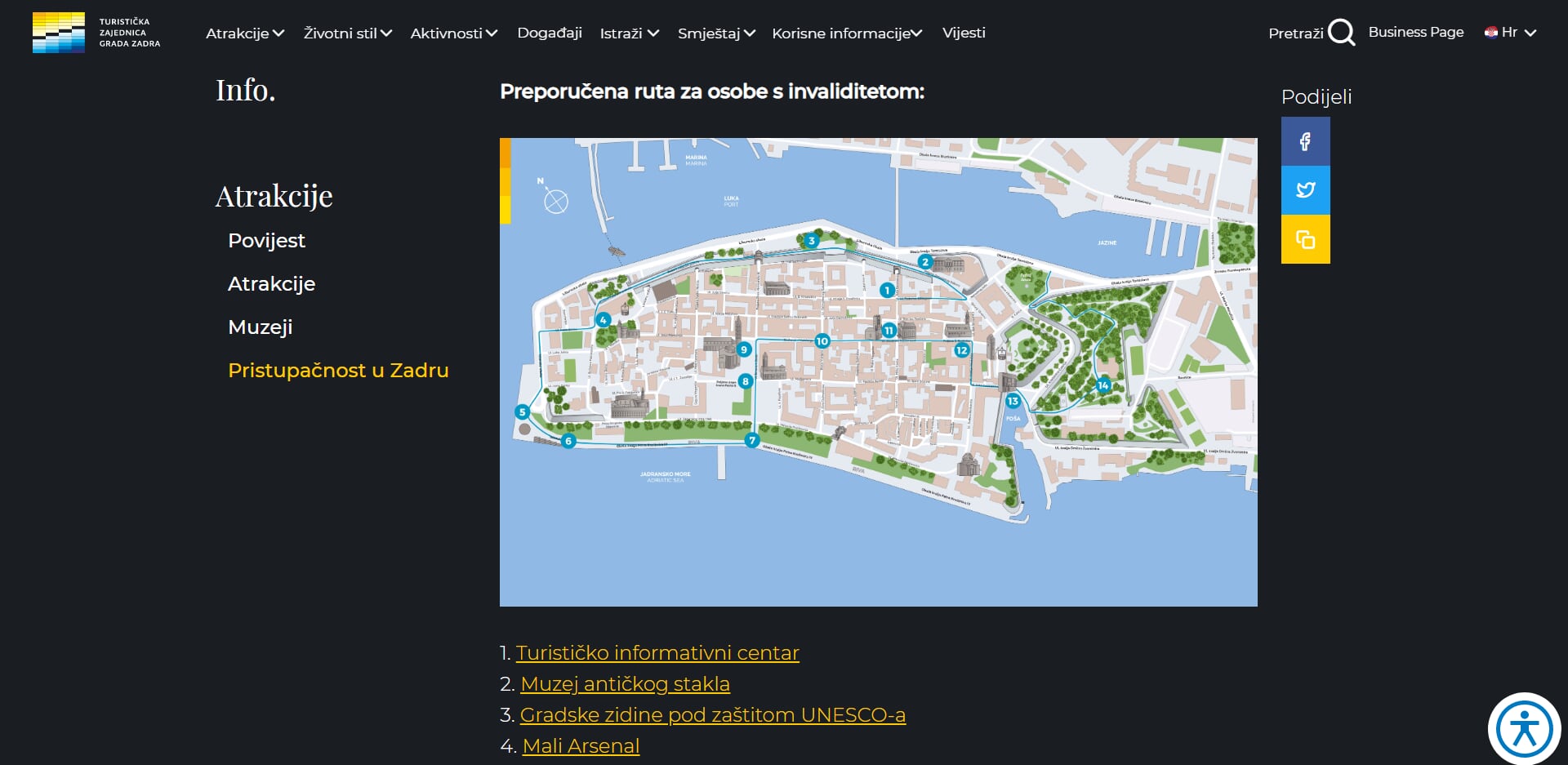Open Turističko informativni centar link

pyautogui.click(x=657, y=653)
